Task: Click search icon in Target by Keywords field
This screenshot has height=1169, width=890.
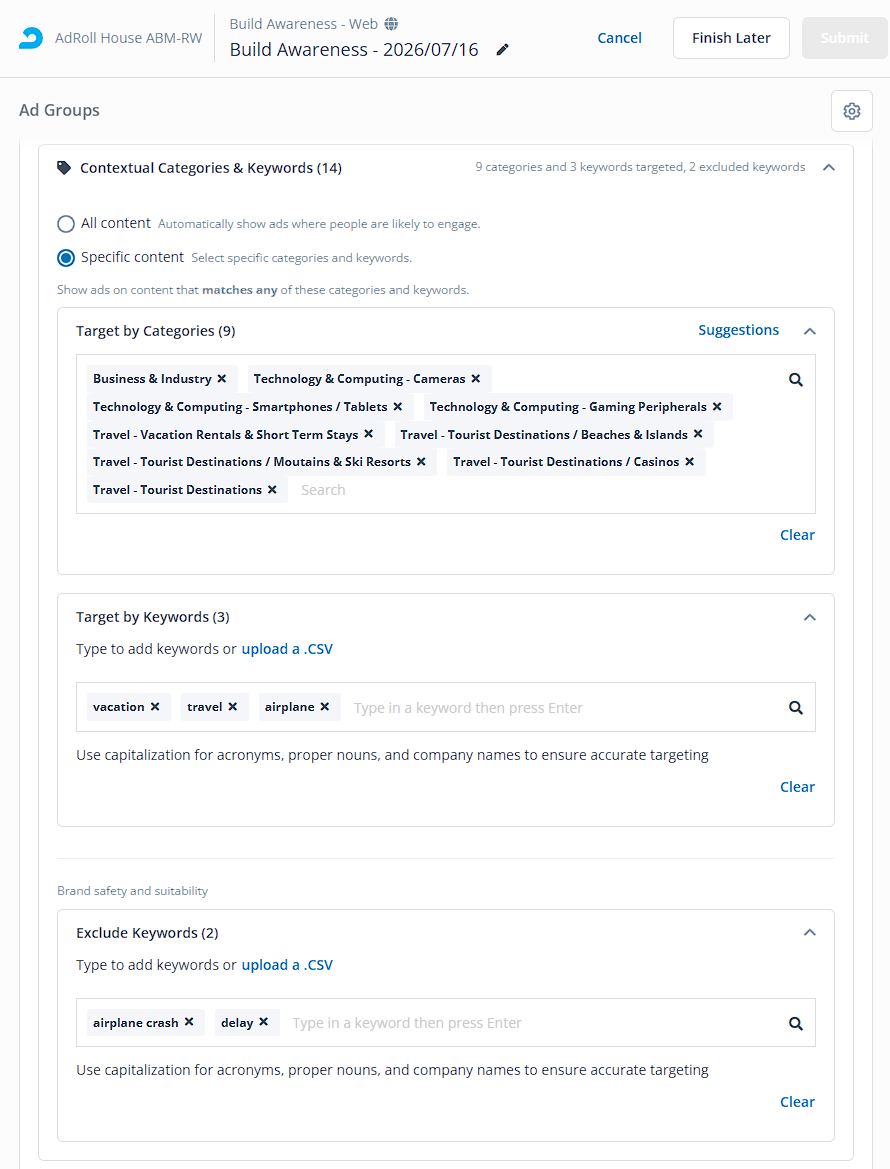Action: click(x=796, y=708)
